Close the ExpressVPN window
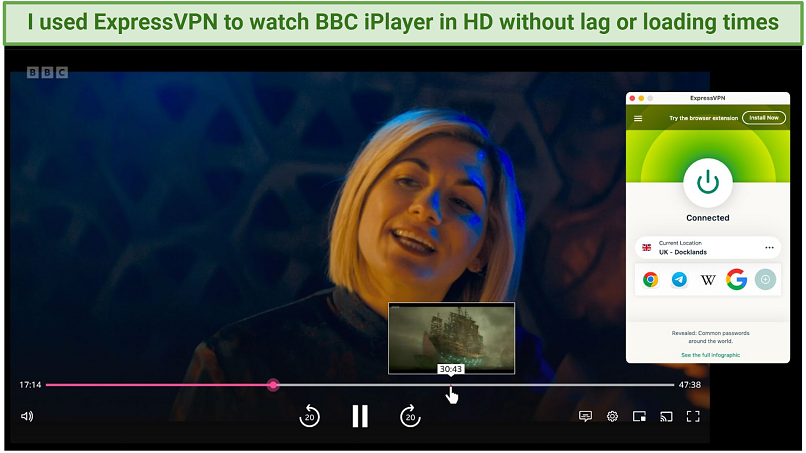The width and height of the screenshot is (806, 453). click(x=632, y=98)
